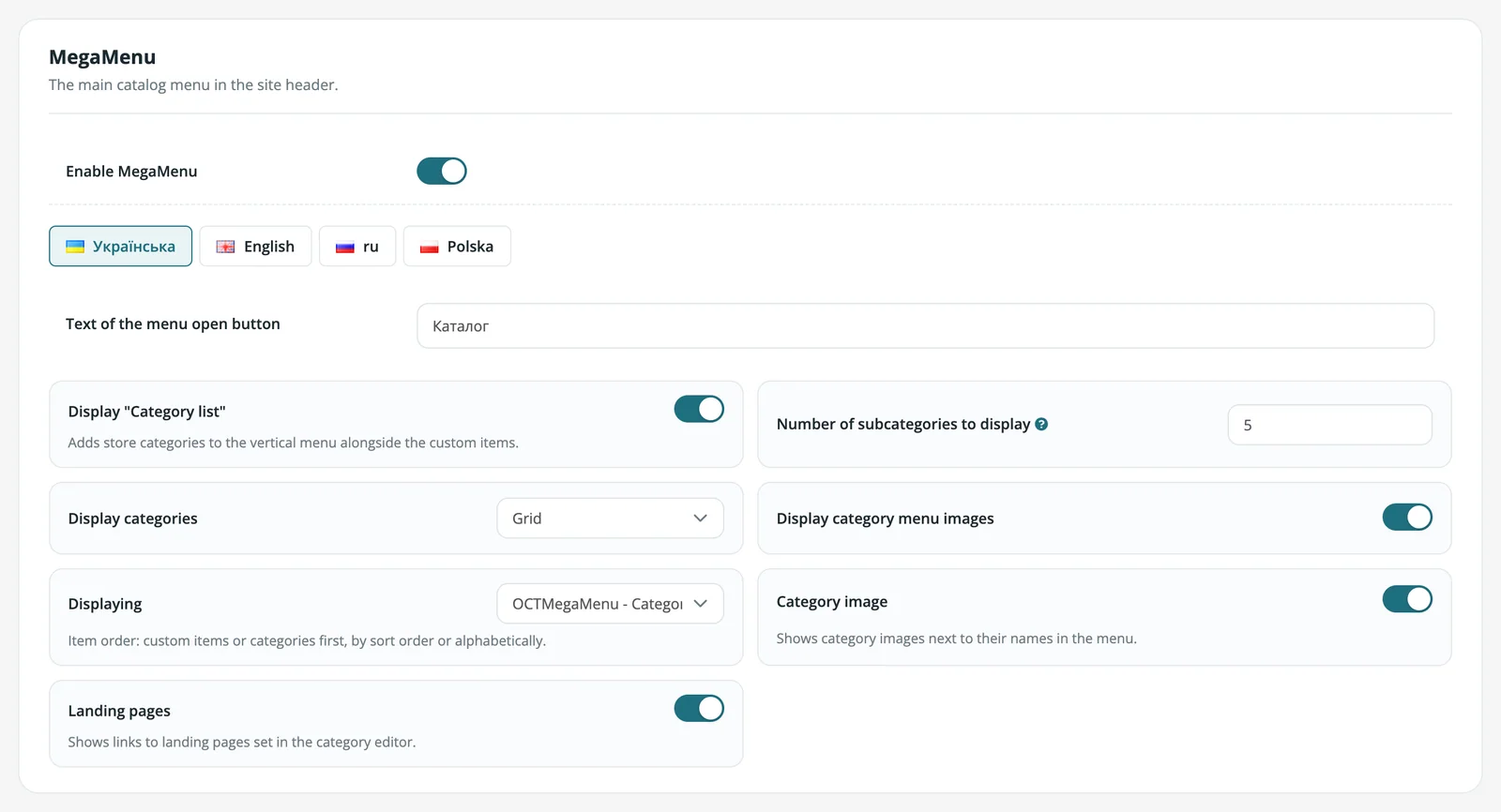Select the Українська language tab
Screen dimensions: 1501x812
click(120, 247)
